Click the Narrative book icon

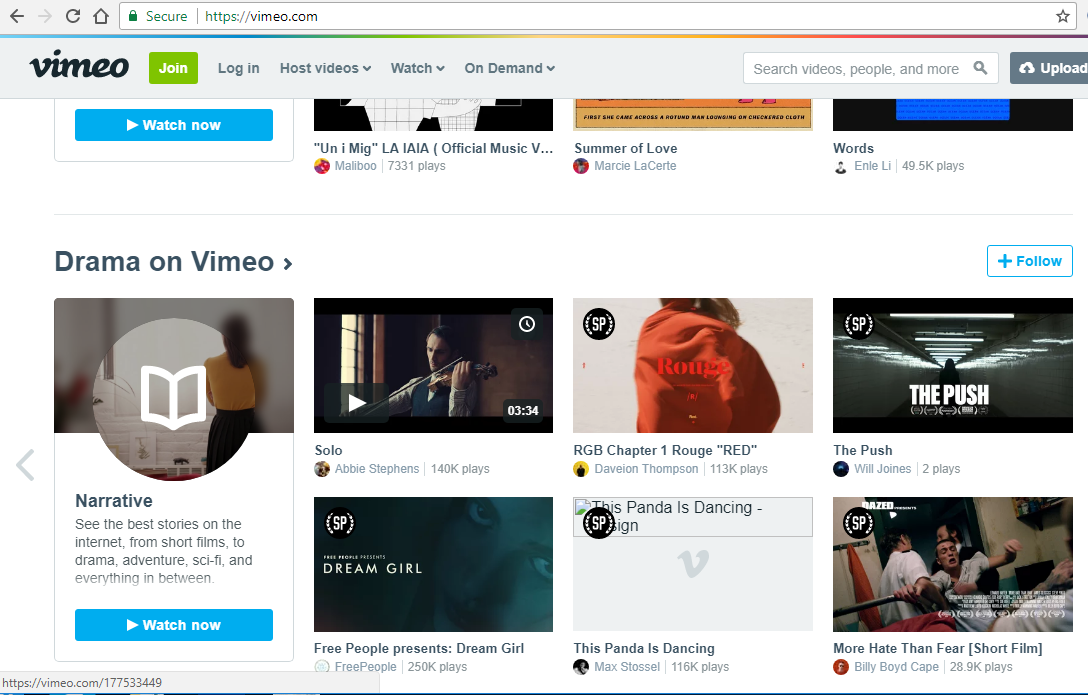tap(173, 396)
